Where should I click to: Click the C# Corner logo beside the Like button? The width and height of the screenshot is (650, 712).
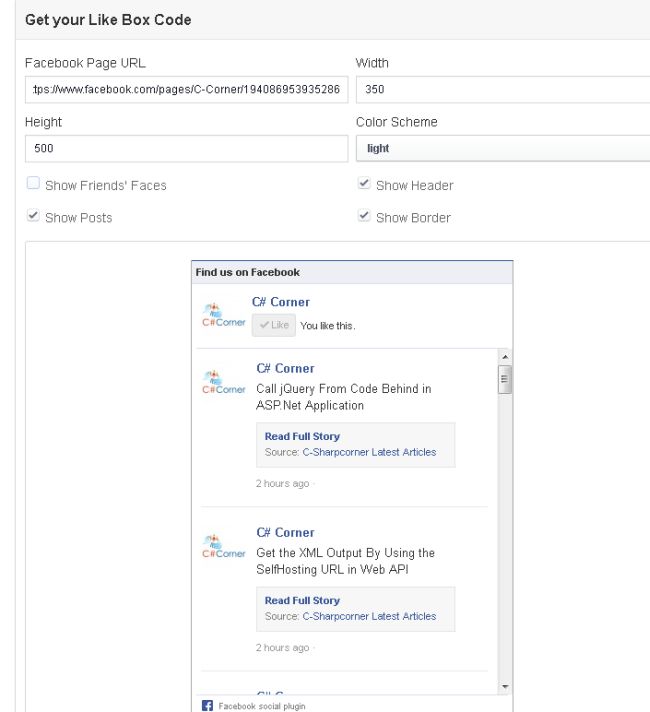click(223, 315)
